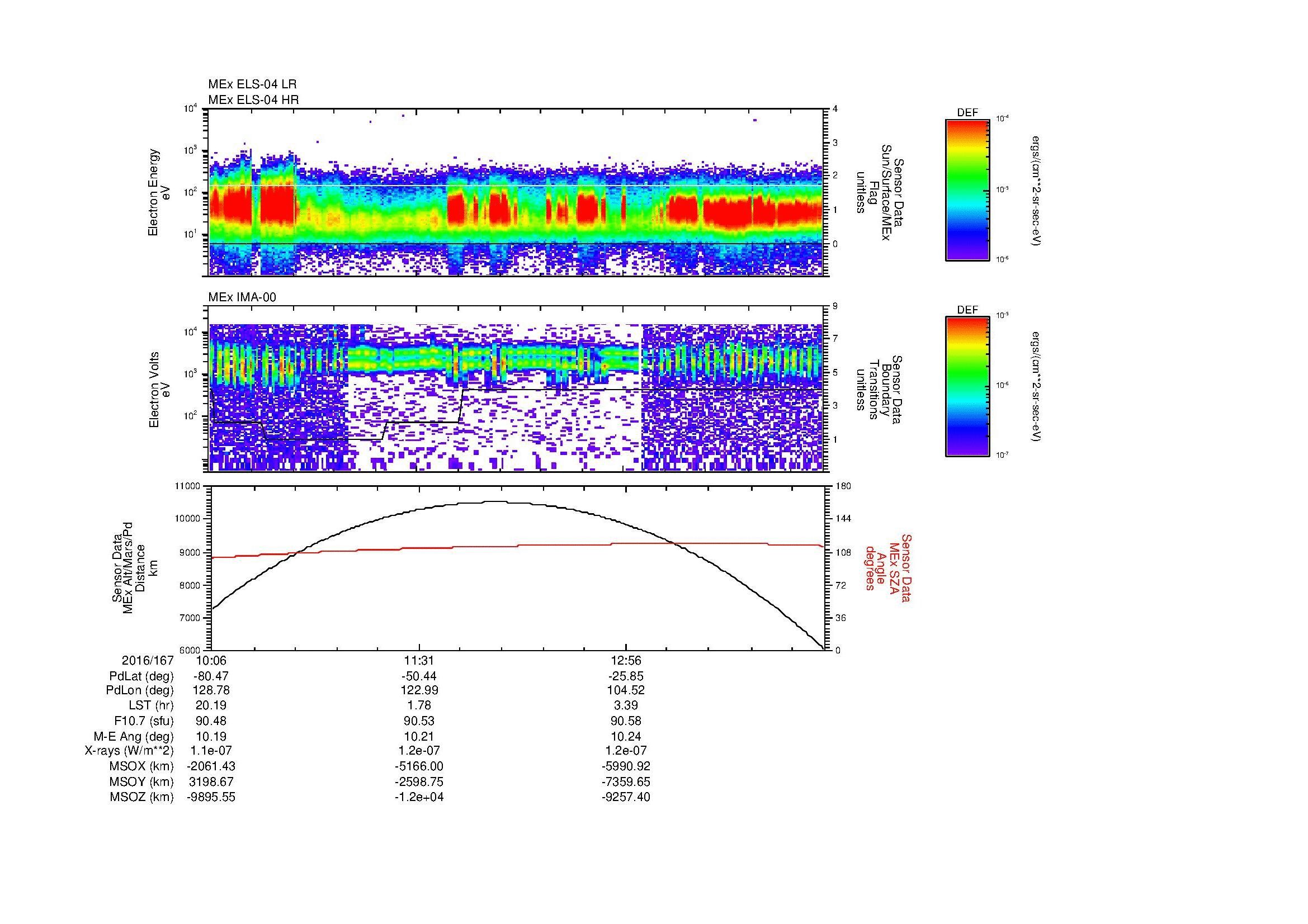Click the F10.7 value 90.53

[419, 721]
